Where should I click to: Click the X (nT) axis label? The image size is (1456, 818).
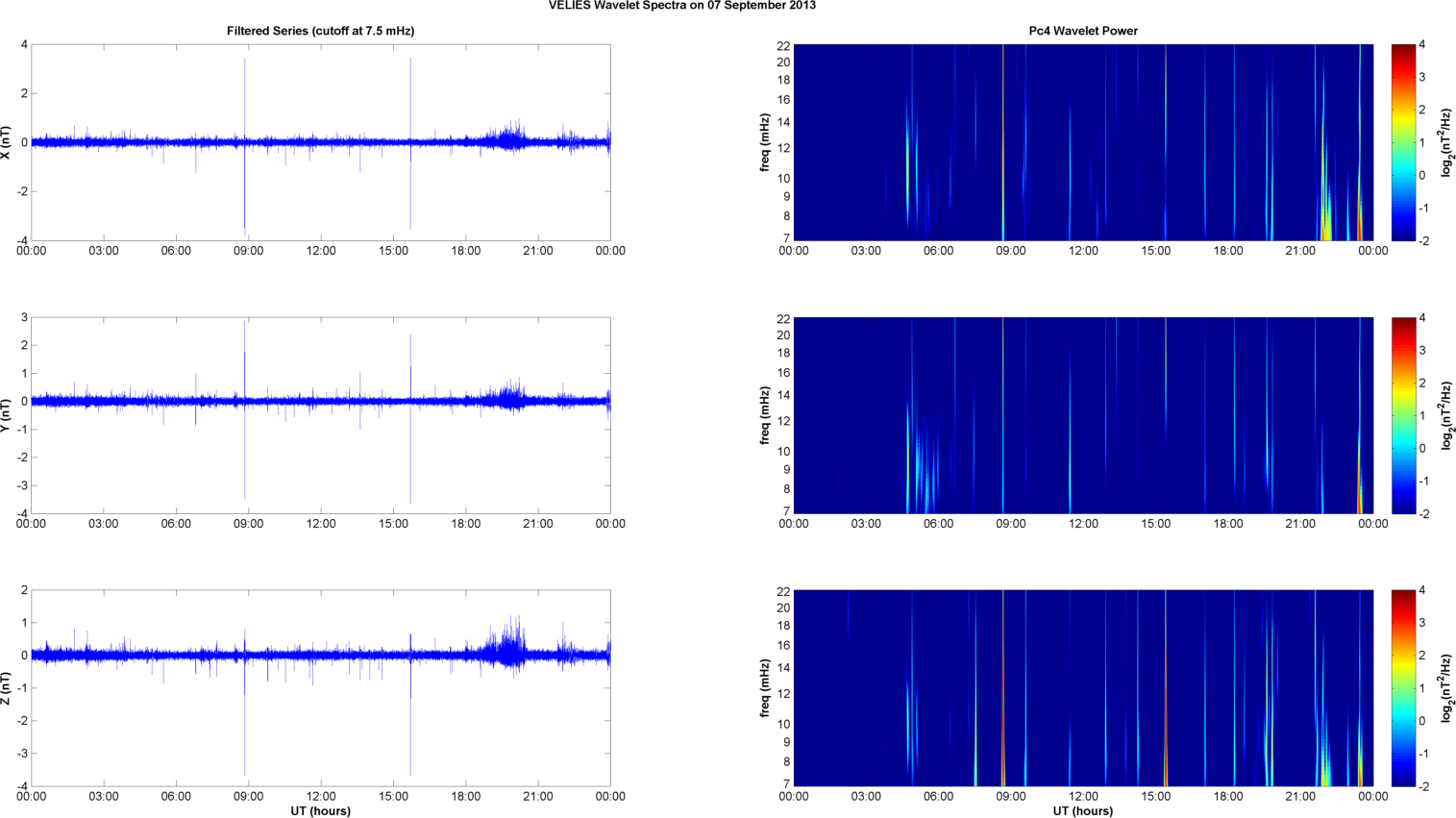7,142
